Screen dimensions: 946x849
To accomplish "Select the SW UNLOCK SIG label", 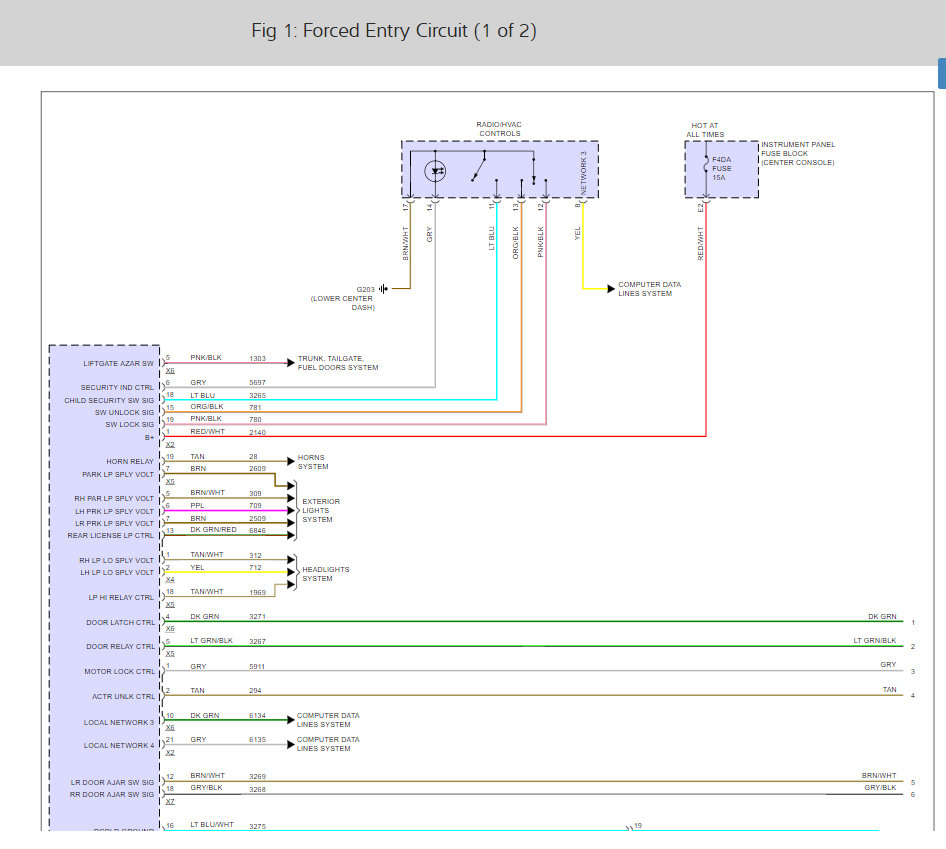I will 124,412.
